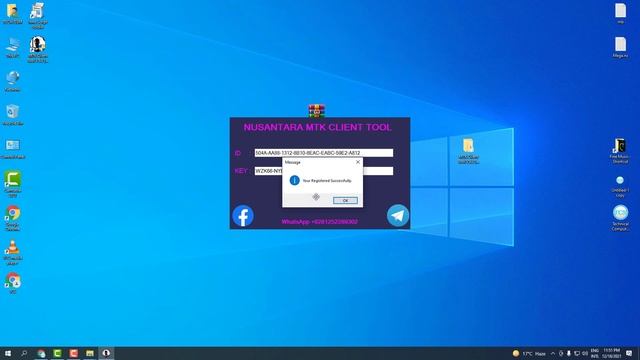Select the Mega.nz file icon on desktop

(620, 47)
